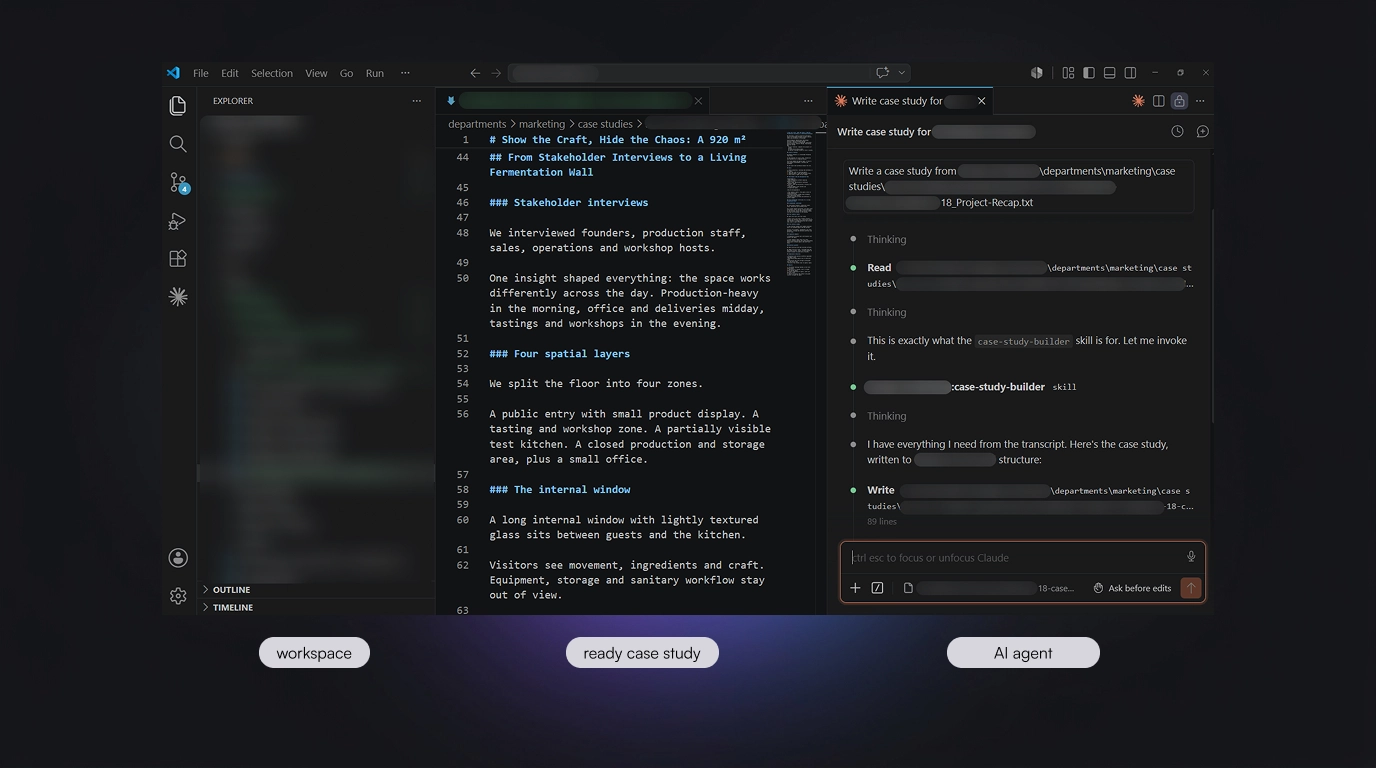This screenshot has width=1376, height=768.
Task: Open more actions in Claude editor group
Action: 1200,101
